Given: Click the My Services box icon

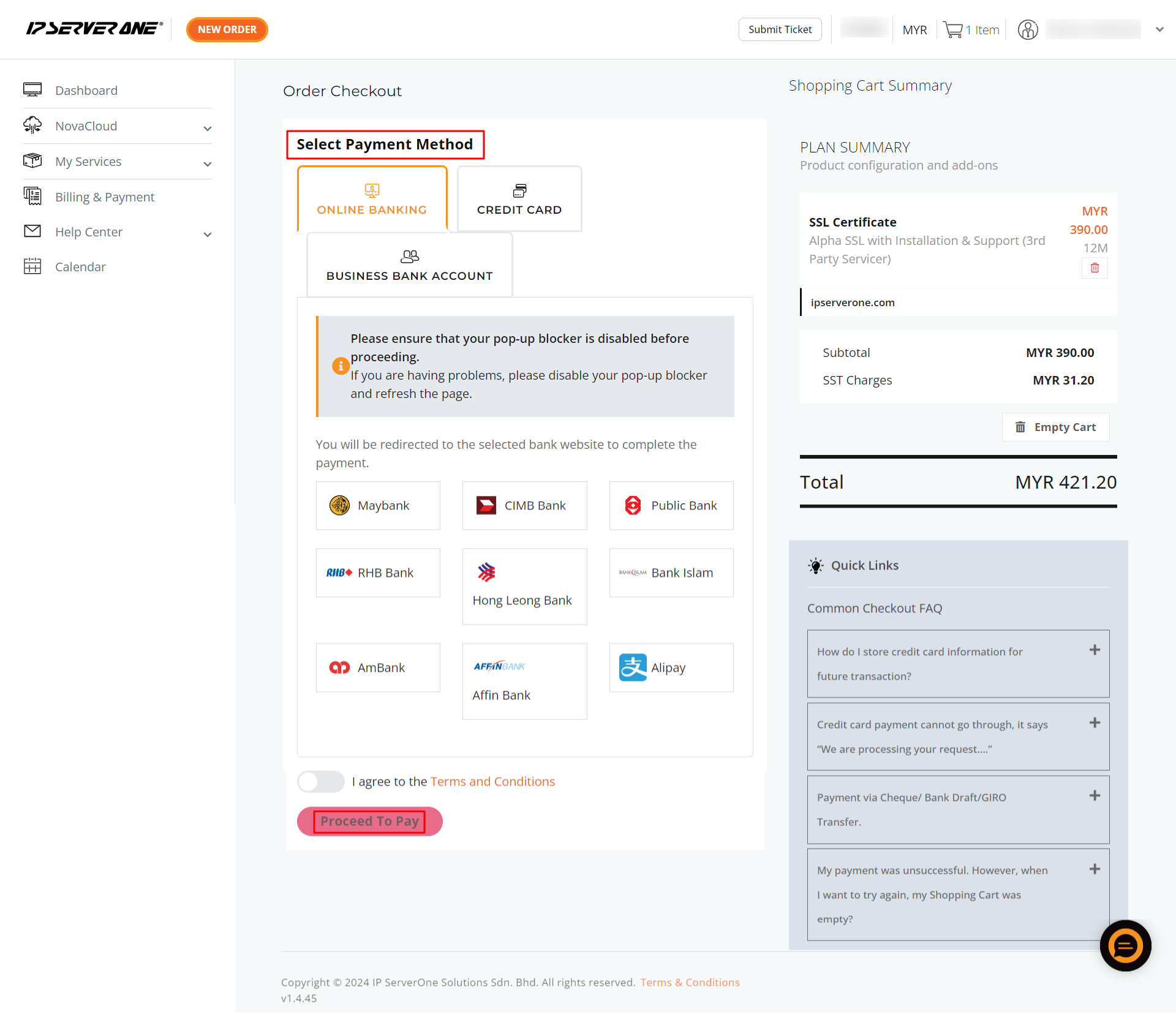Looking at the screenshot, I should (x=32, y=161).
